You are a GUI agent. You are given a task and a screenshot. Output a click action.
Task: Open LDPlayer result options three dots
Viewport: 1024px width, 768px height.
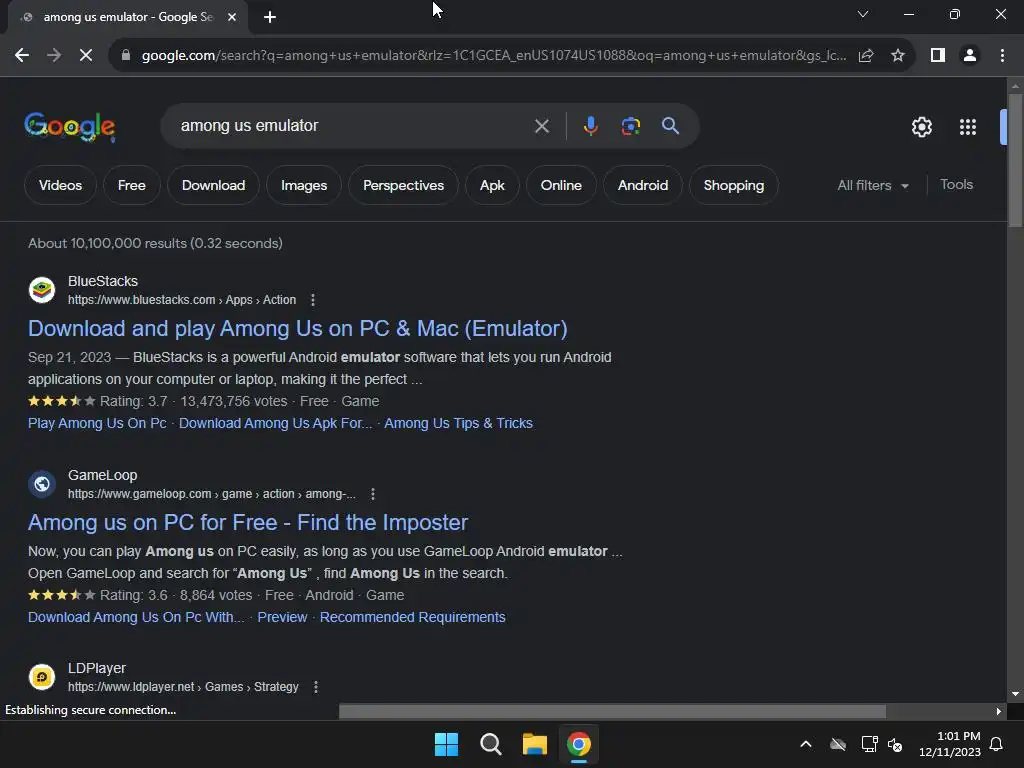point(316,687)
